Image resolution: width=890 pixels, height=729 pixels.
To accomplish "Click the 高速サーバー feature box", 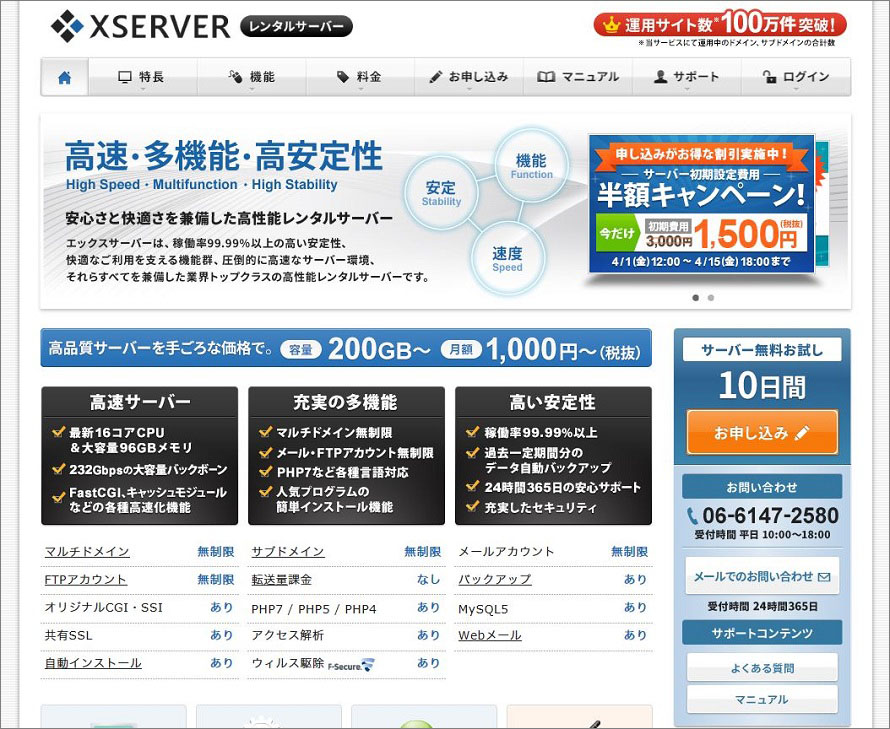I will point(140,455).
